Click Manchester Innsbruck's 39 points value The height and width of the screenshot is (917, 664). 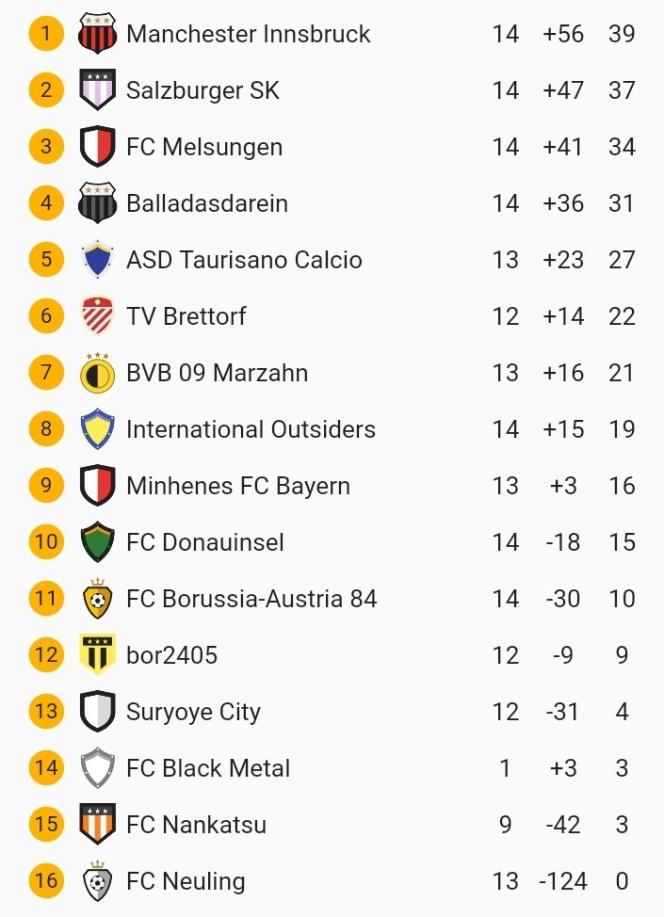pyautogui.click(x=621, y=34)
